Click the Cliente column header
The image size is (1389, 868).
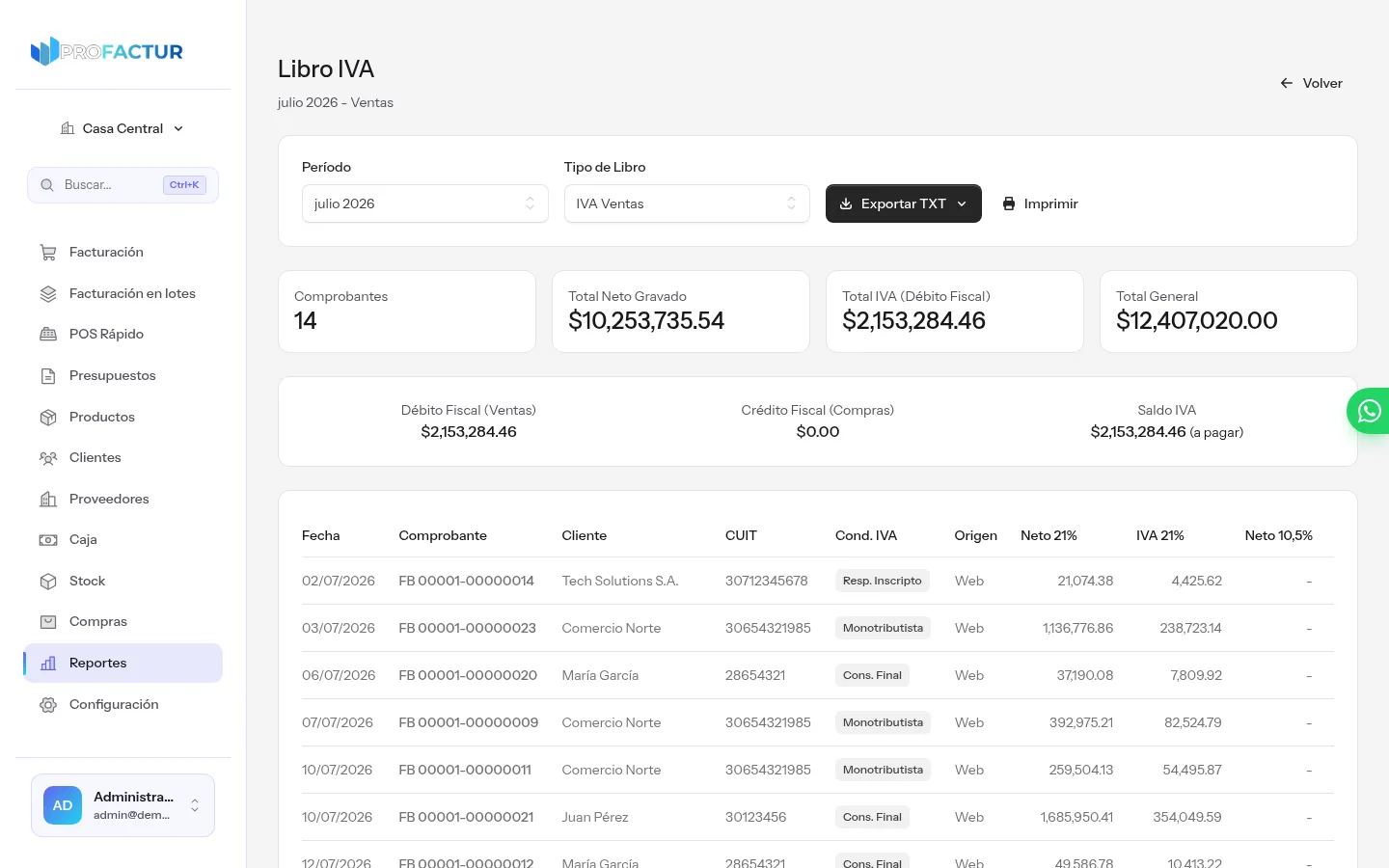[585, 535]
